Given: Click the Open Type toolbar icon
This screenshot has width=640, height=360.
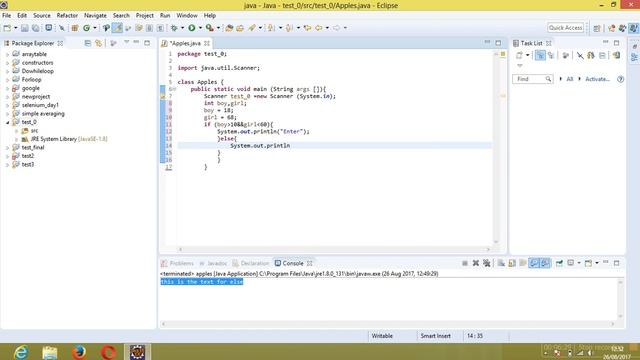Looking at the screenshot, I should [229, 28].
